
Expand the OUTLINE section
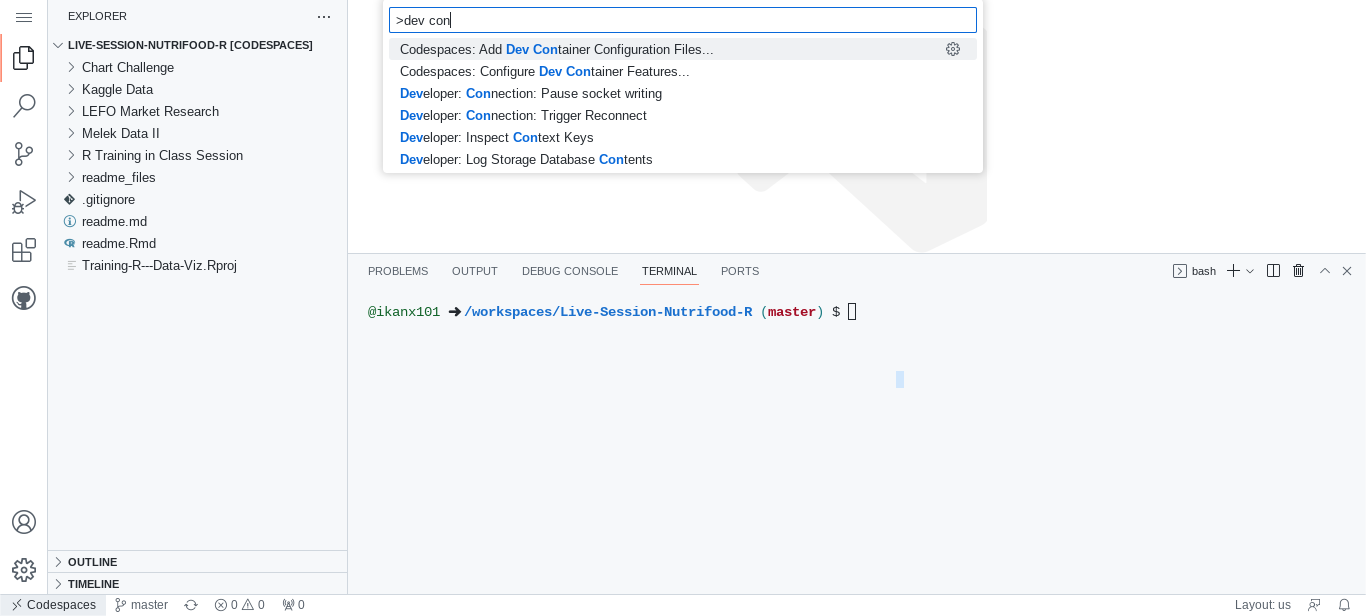click(198, 562)
